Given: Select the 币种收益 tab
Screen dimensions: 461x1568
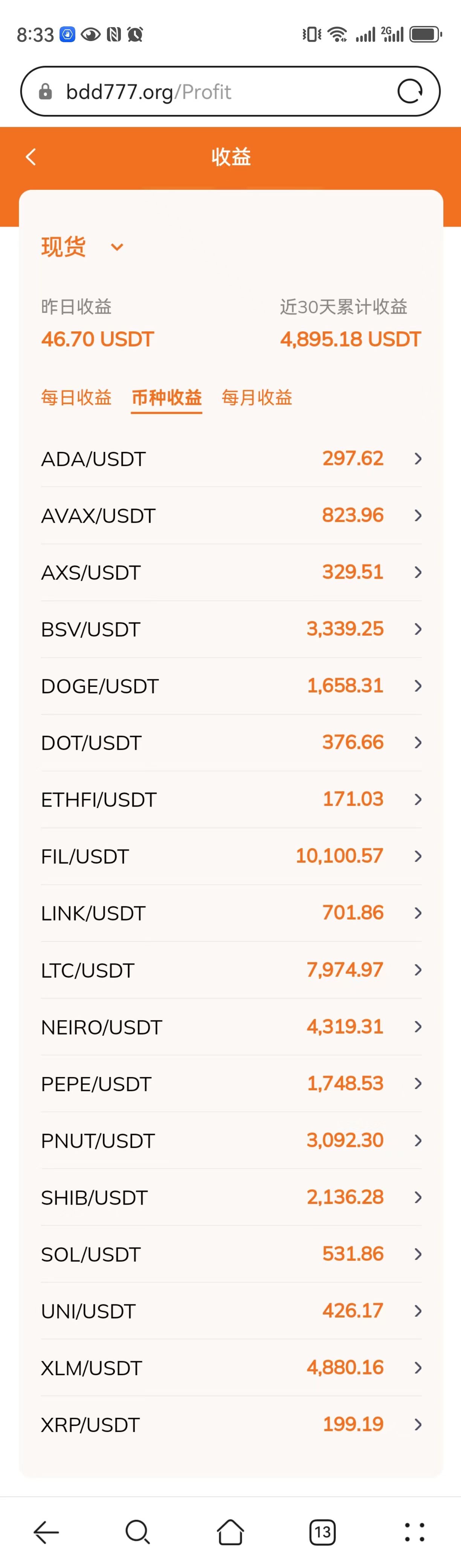Looking at the screenshot, I should 167,398.
